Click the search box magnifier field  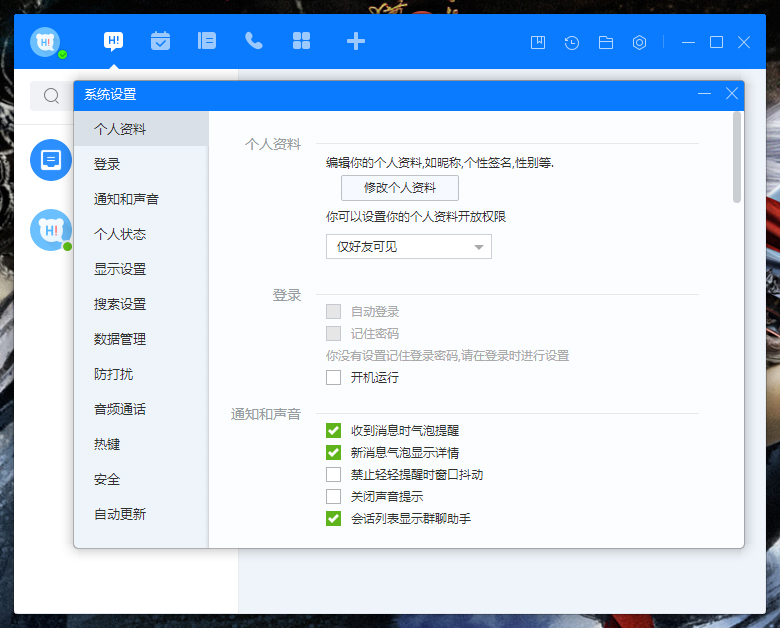tap(52, 96)
